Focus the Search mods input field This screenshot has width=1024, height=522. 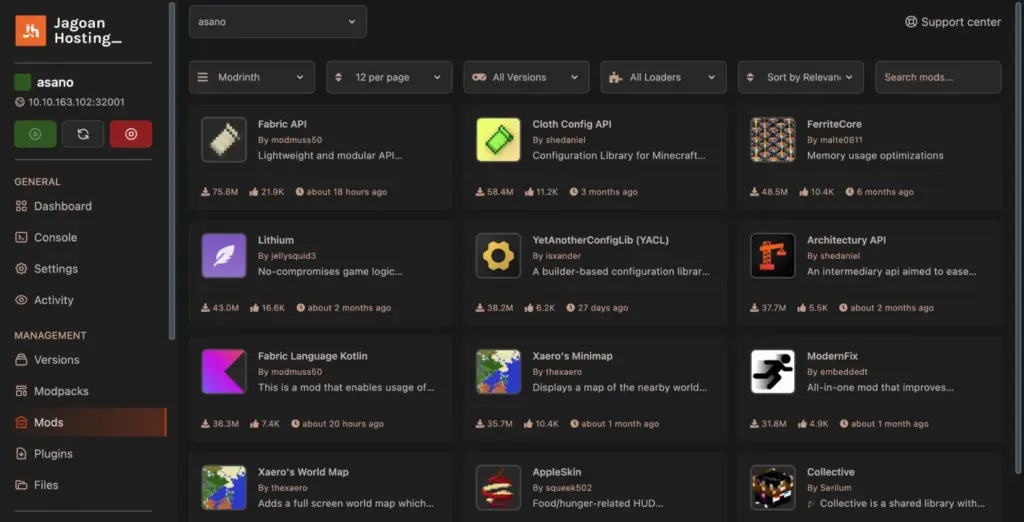[x=938, y=77]
